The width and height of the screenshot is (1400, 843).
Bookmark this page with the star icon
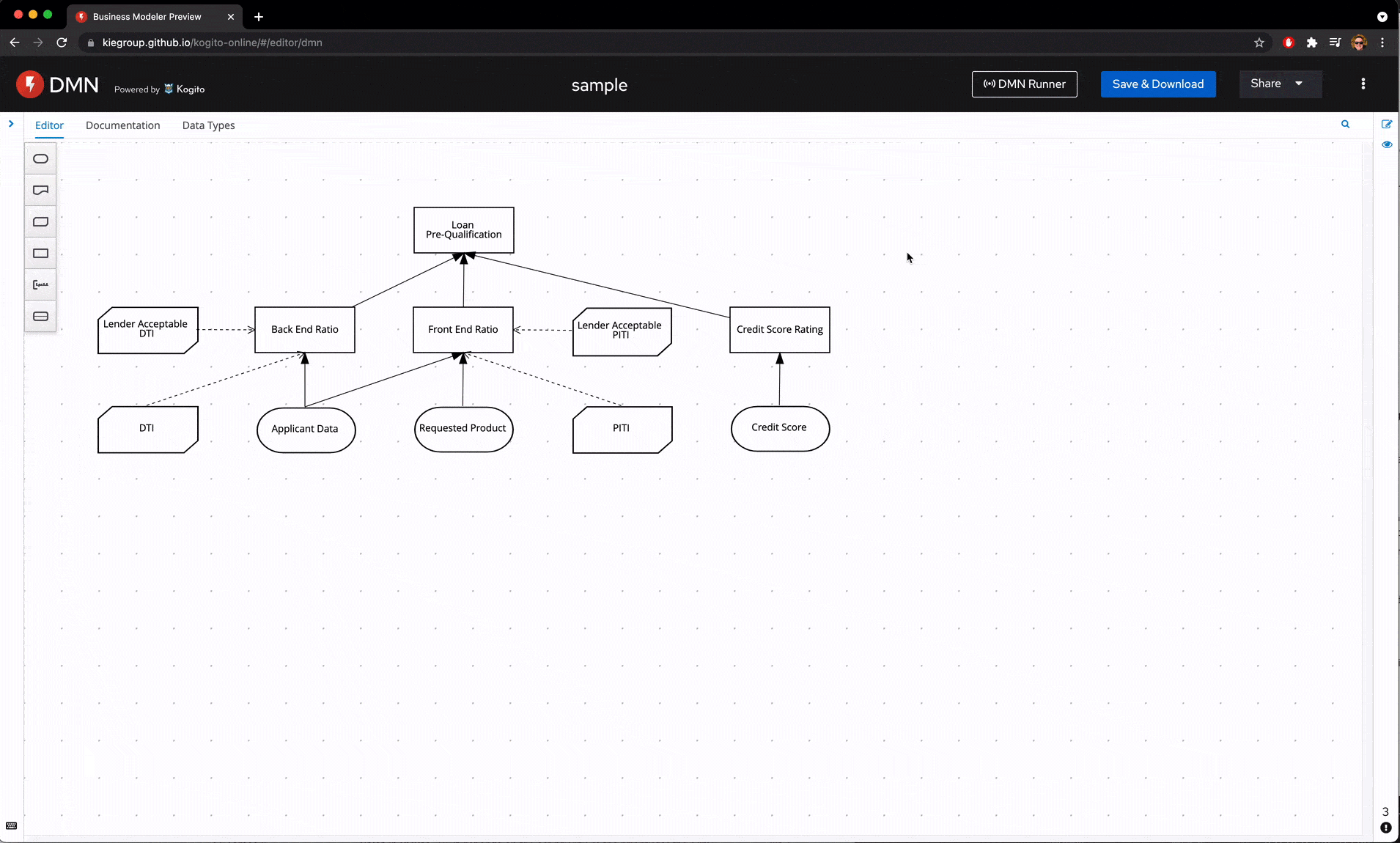(1259, 43)
